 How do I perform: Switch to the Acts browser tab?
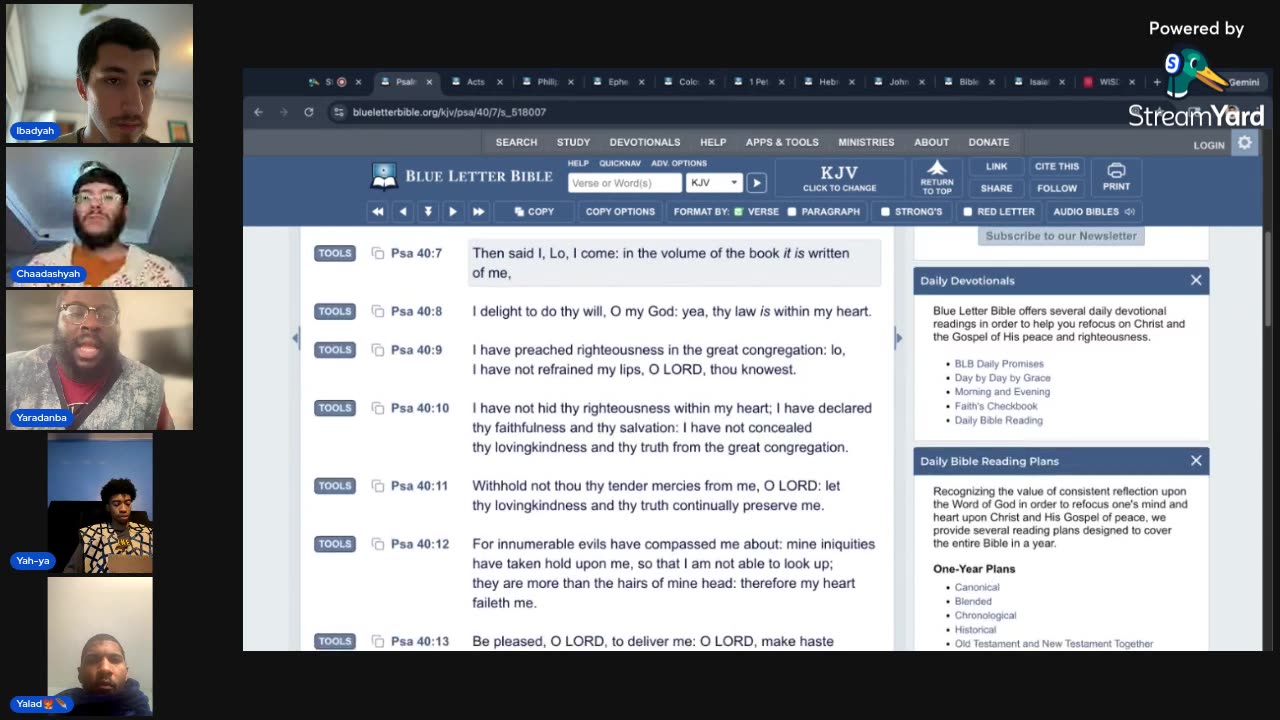[x=474, y=82]
